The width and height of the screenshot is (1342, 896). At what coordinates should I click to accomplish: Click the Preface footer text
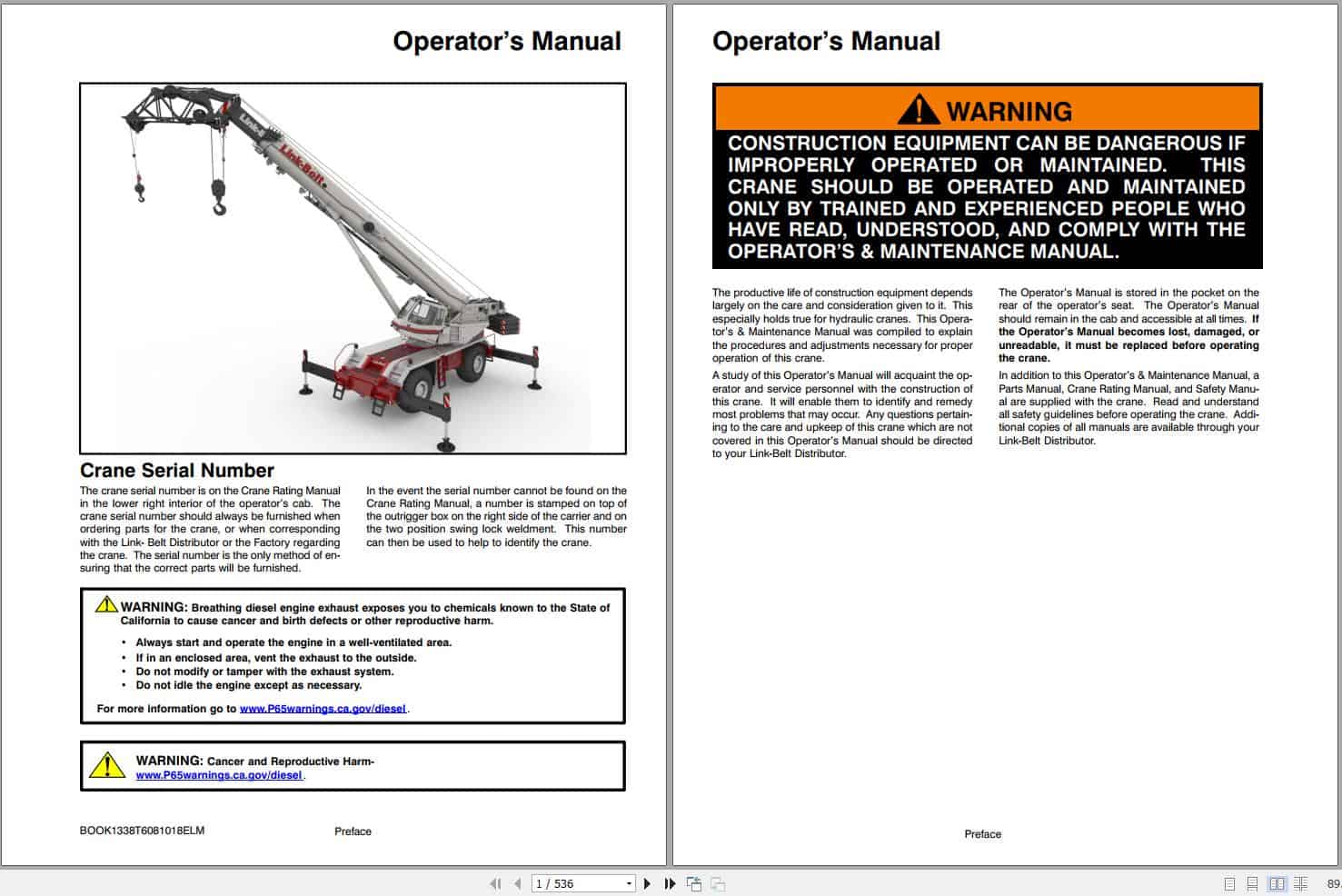point(353,831)
